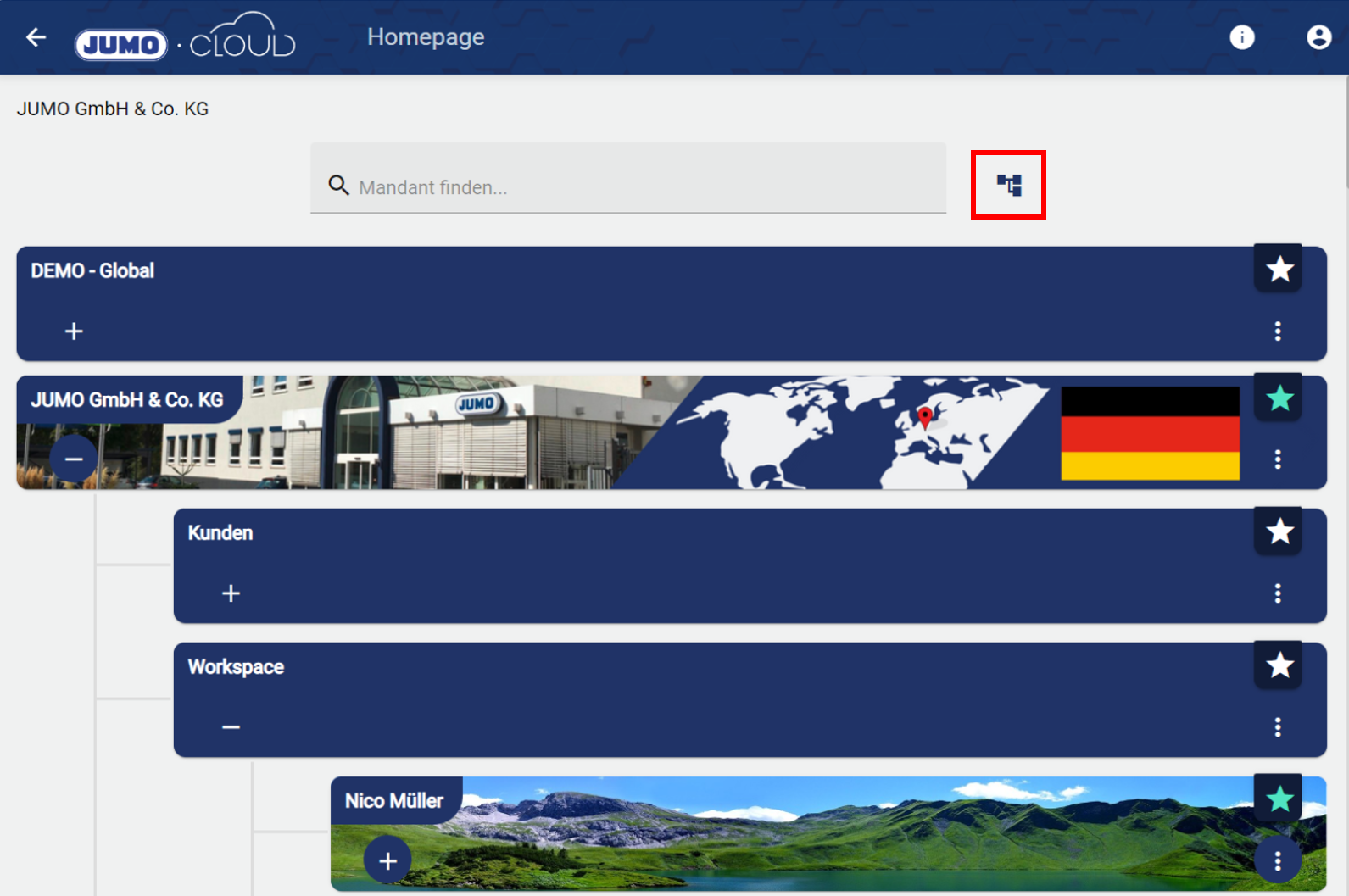Open three-dot menu for Nico Müller

(1277, 861)
